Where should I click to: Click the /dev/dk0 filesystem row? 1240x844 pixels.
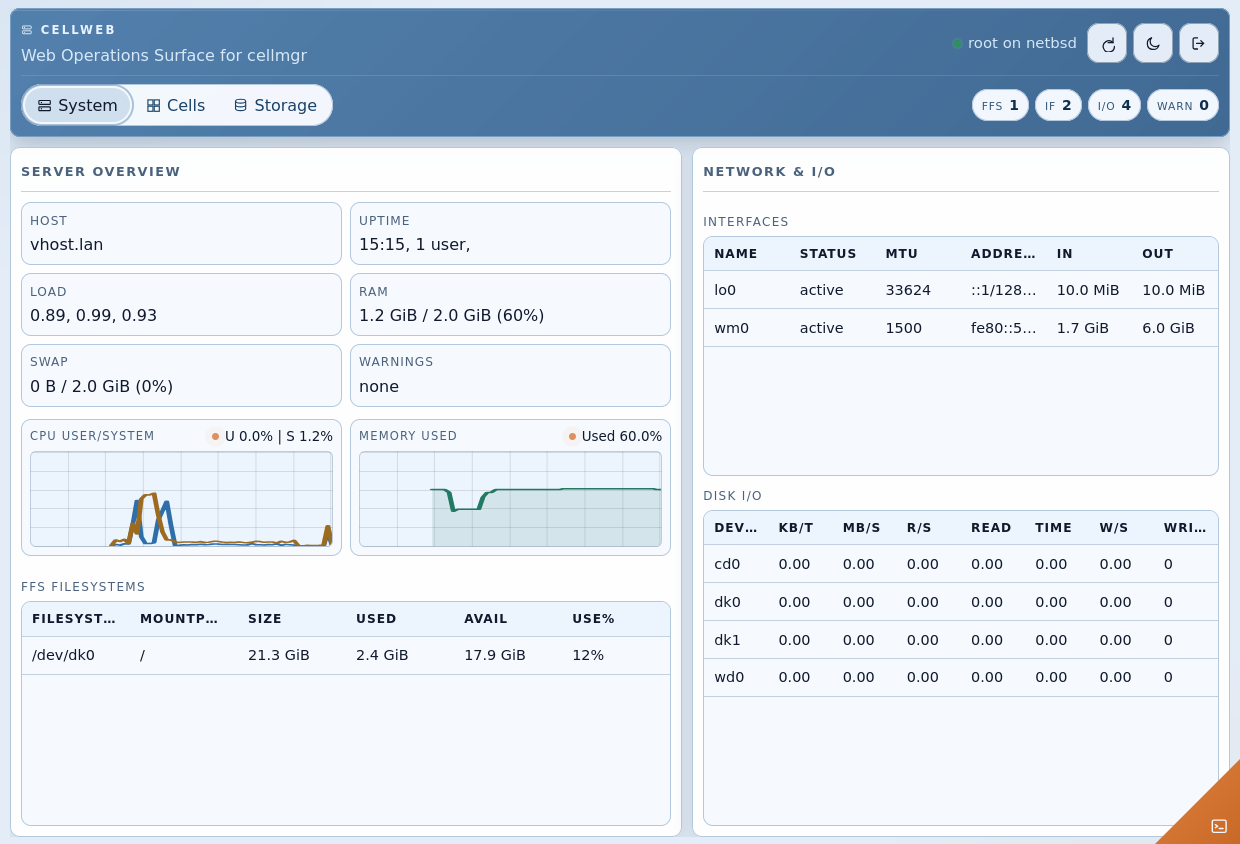[x=345, y=656]
